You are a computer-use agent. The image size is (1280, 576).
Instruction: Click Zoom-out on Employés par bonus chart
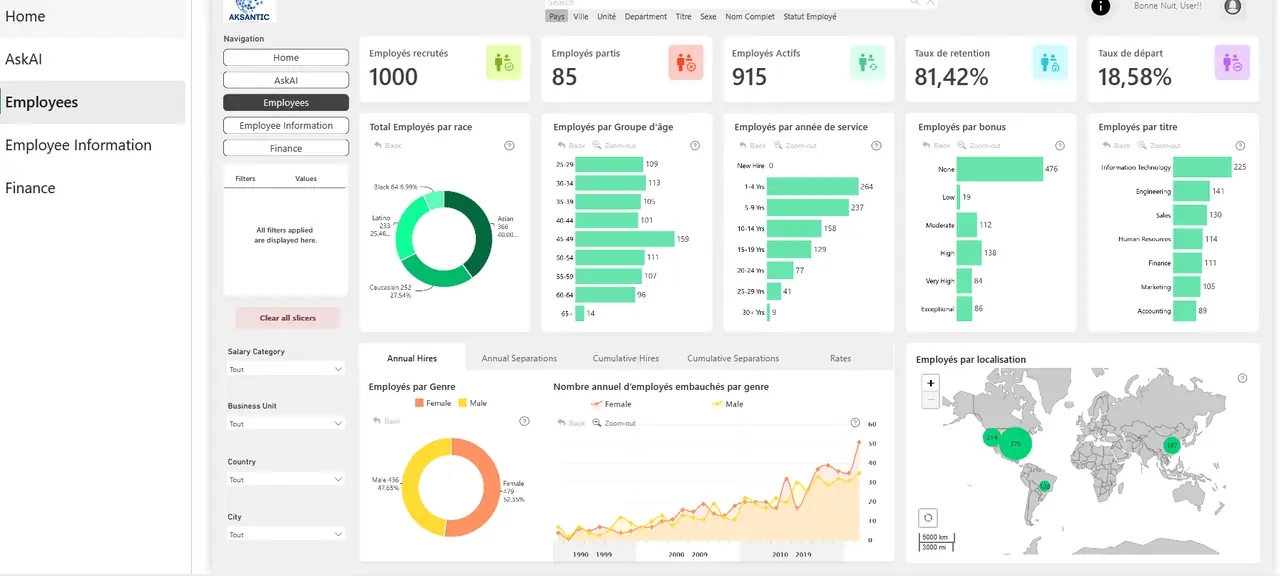(x=977, y=145)
